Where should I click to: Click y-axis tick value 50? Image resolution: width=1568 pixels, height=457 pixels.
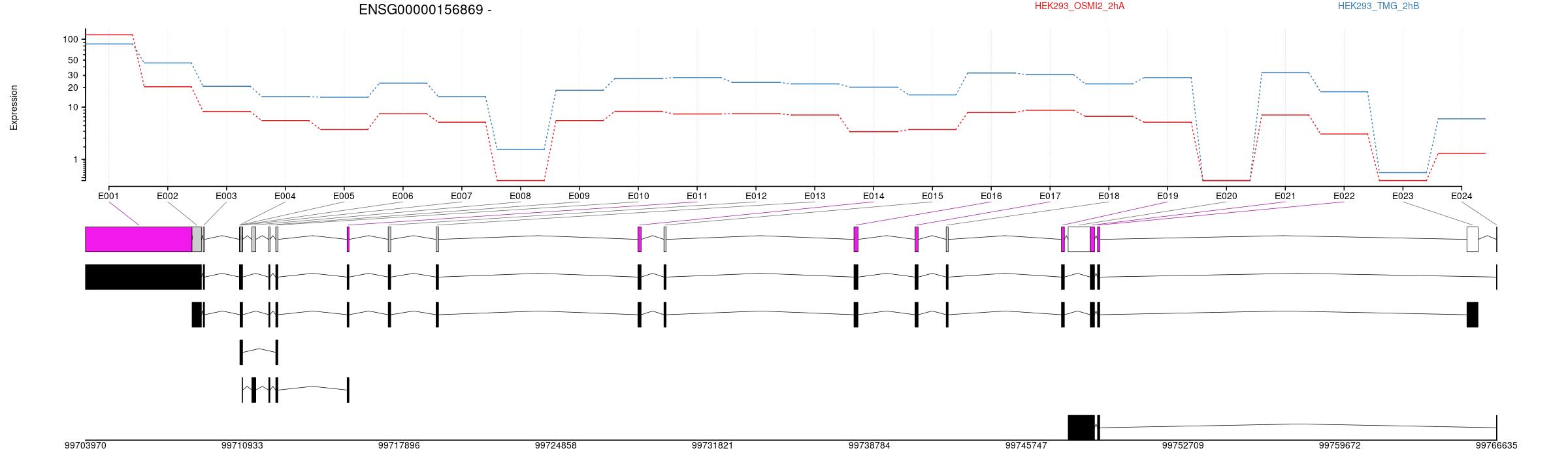pyautogui.click(x=73, y=60)
